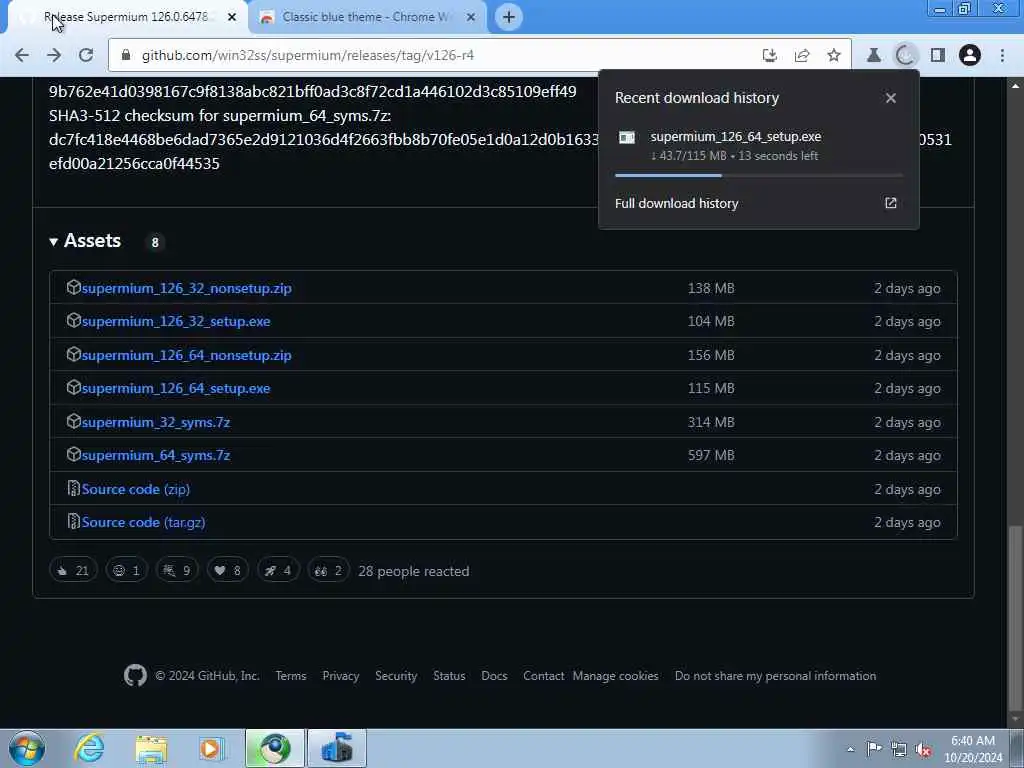Open the side panel icon

click(x=938, y=56)
